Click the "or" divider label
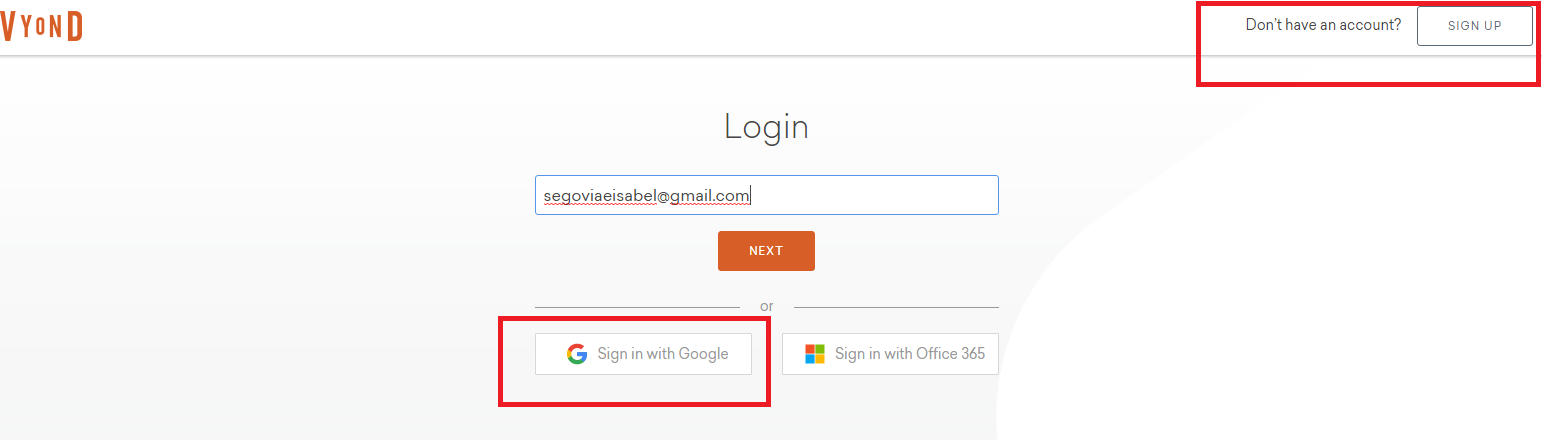Image resolution: width=1542 pixels, height=440 pixels. click(766, 306)
